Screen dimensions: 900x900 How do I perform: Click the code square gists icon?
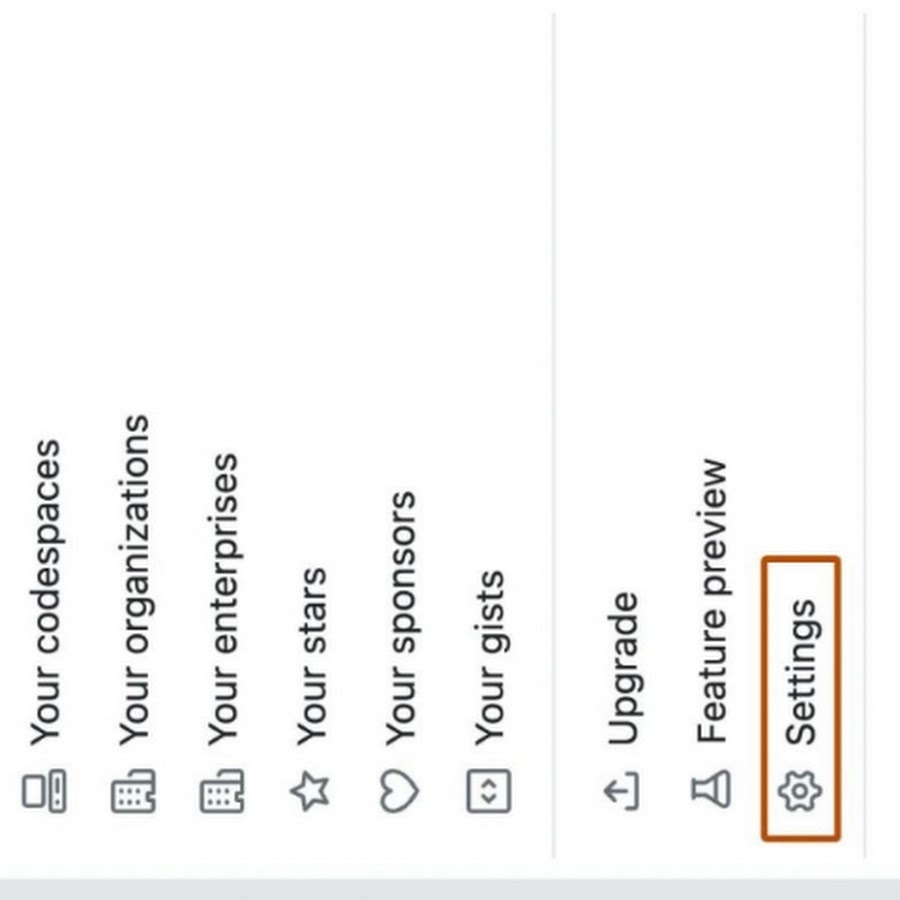[x=489, y=792]
